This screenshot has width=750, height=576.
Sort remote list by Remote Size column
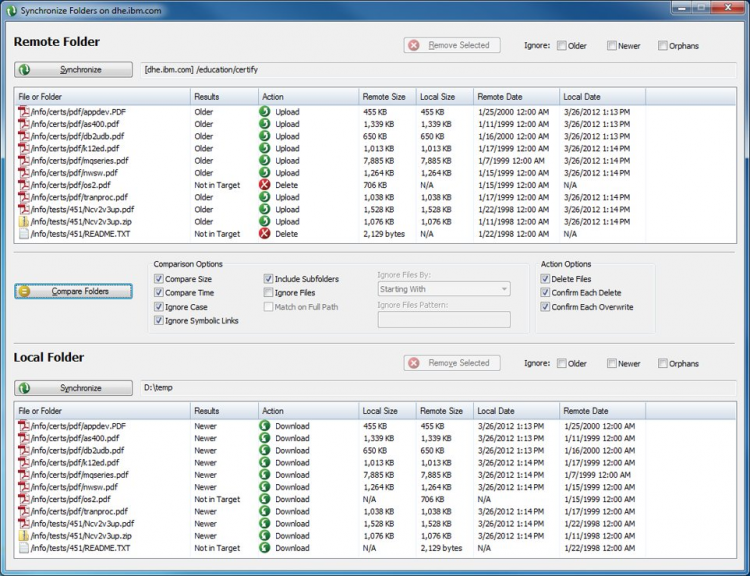(x=384, y=97)
